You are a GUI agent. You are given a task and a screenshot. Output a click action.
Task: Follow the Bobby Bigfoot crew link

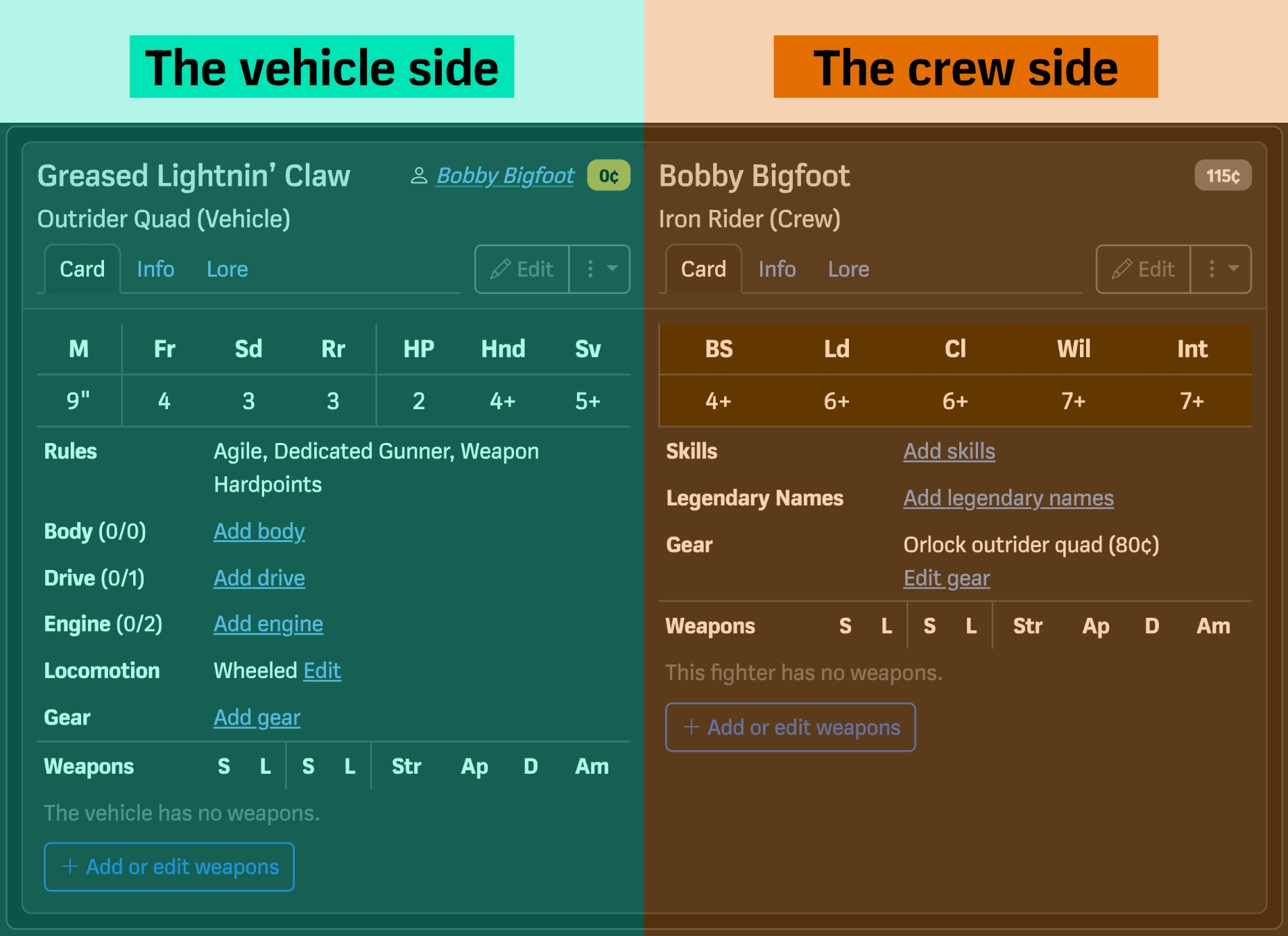pyautogui.click(x=505, y=175)
